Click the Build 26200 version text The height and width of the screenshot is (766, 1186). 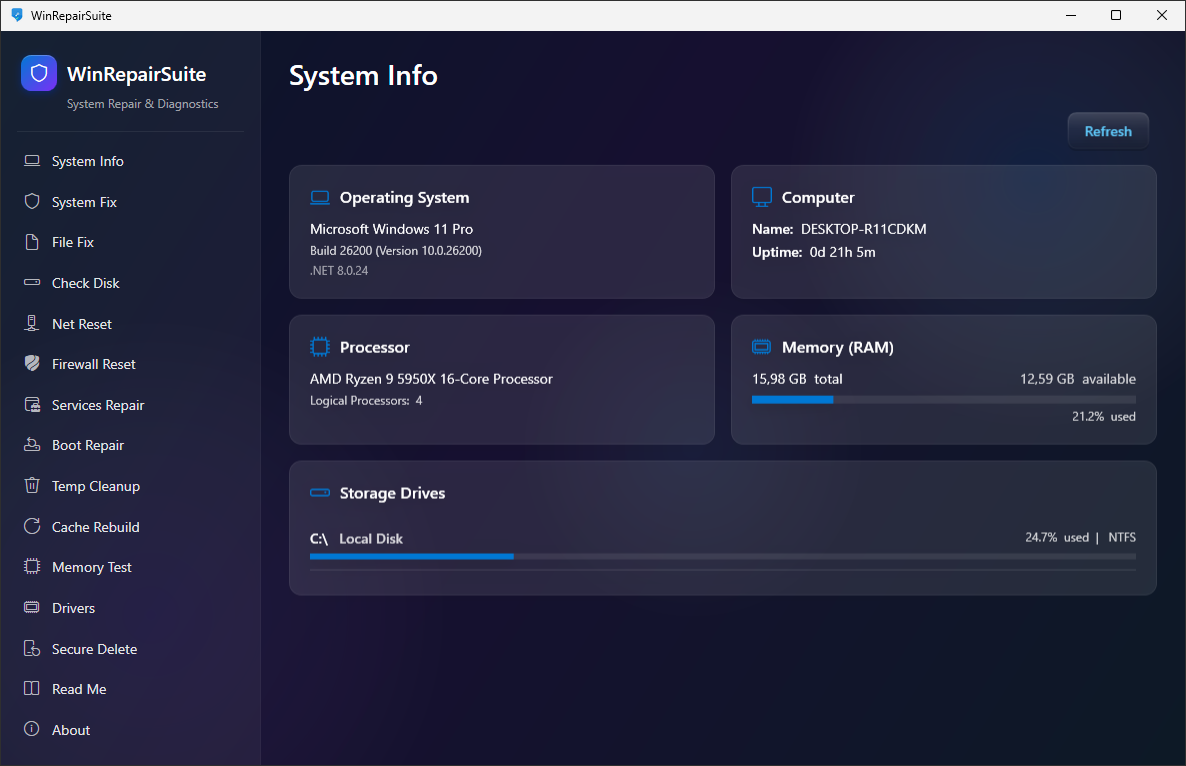[396, 250]
